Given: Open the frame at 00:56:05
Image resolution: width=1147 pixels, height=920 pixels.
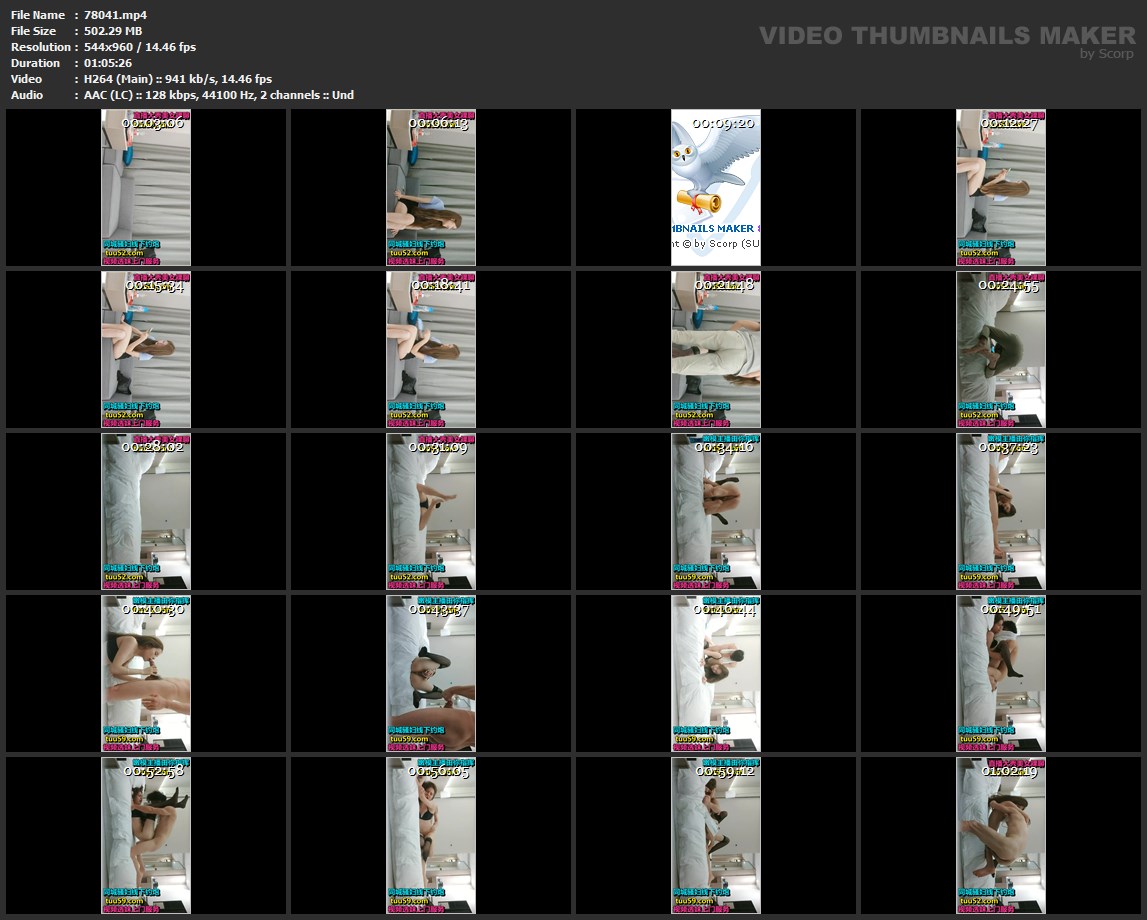Looking at the screenshot, I should point(431,835).
